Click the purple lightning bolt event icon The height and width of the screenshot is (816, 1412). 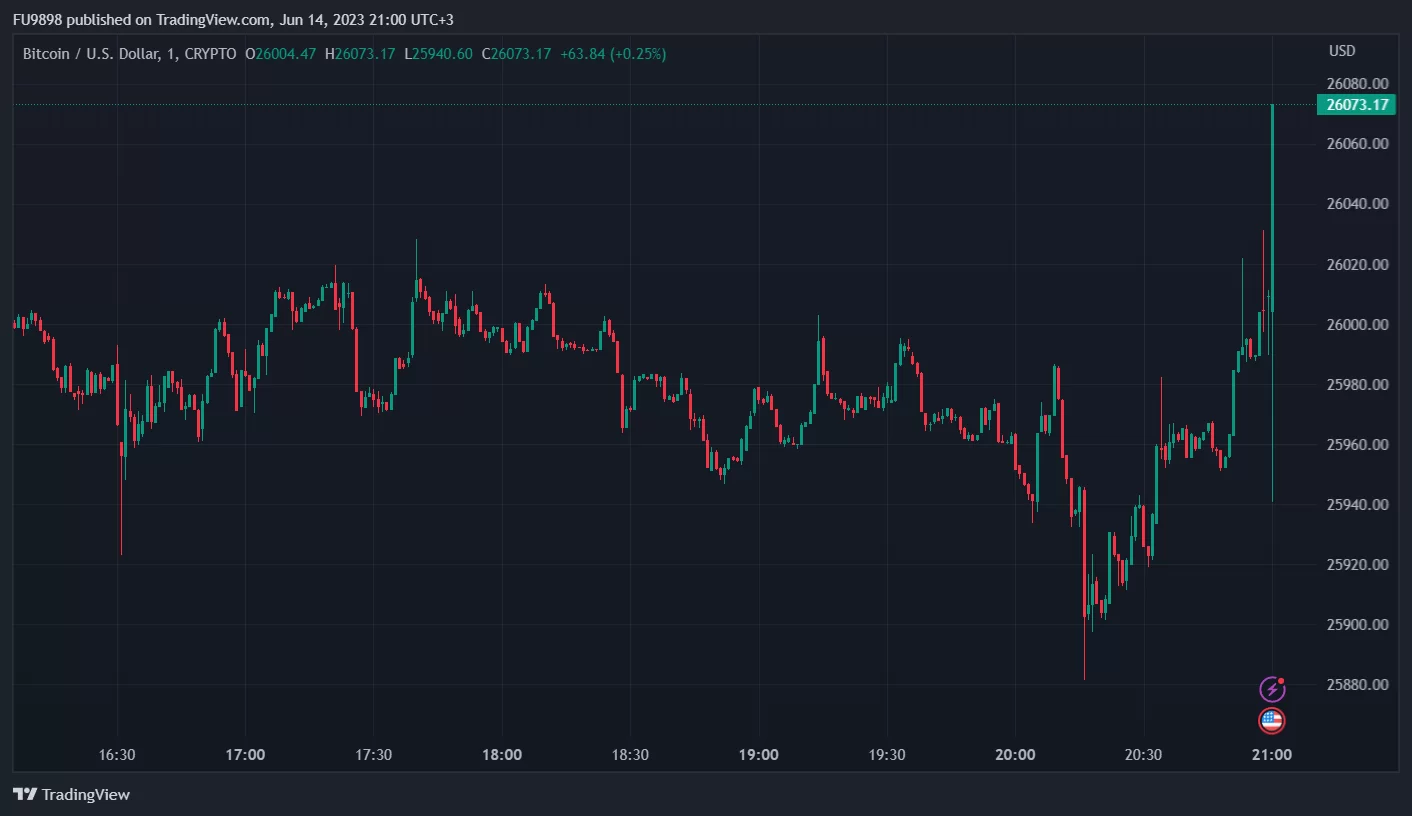[x=1271, y=688]
